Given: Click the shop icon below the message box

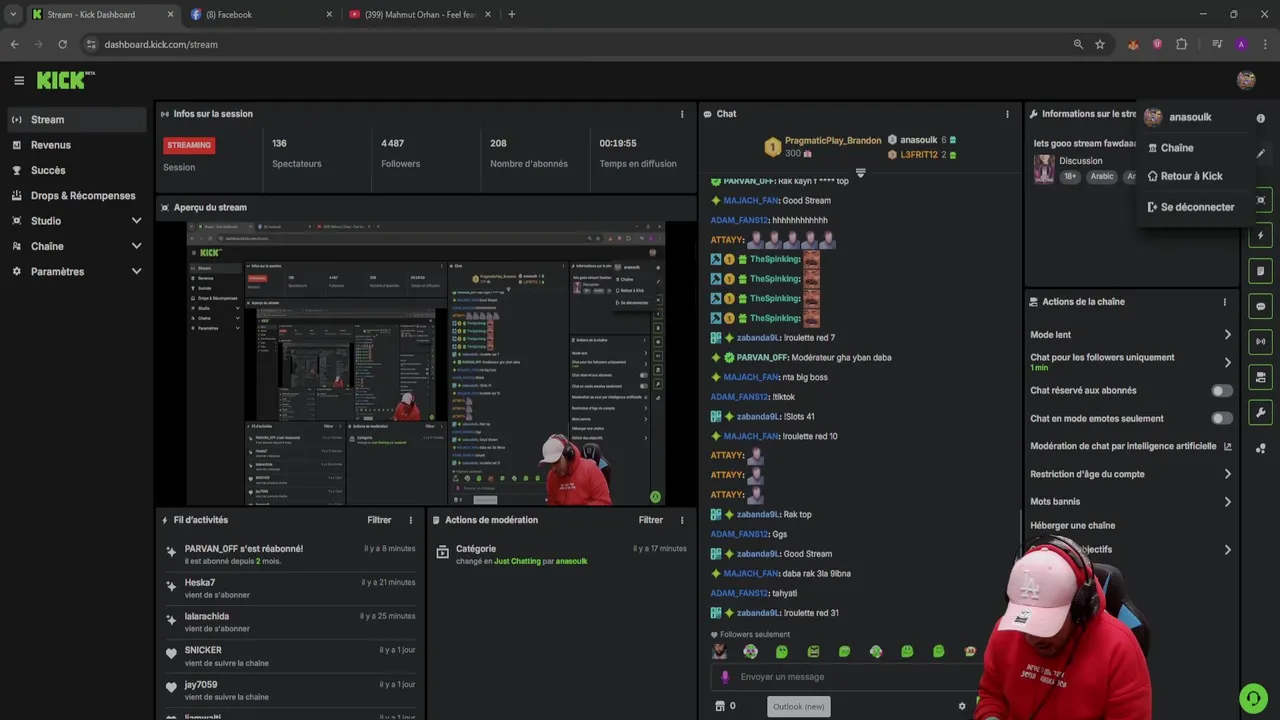Looking at the screenshot, I should [x=720, y=706].
